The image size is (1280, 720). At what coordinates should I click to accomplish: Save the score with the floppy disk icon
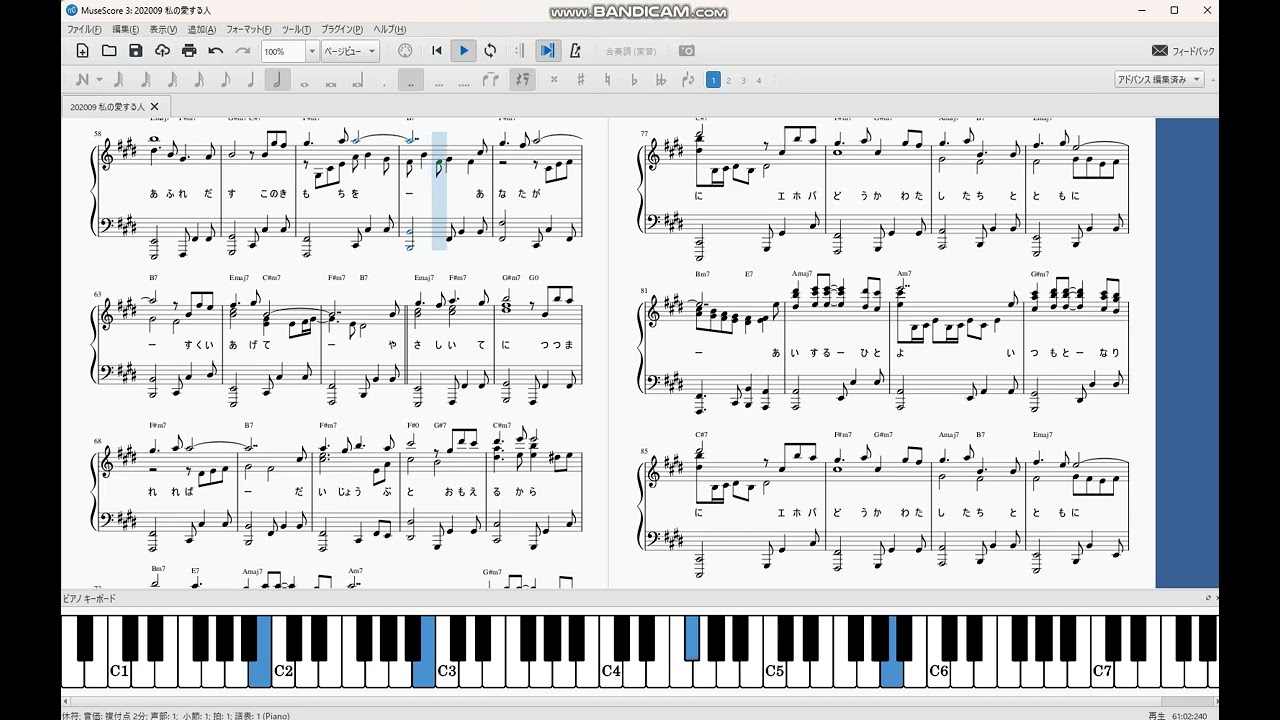click(136, 51)
